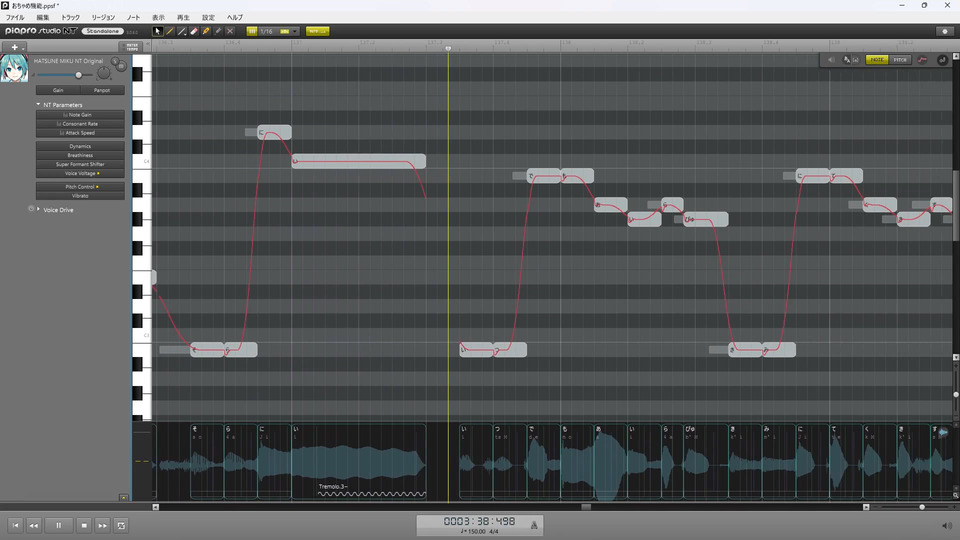
Task: Click the metronome icon beside timecode
Action: (534, 525)
